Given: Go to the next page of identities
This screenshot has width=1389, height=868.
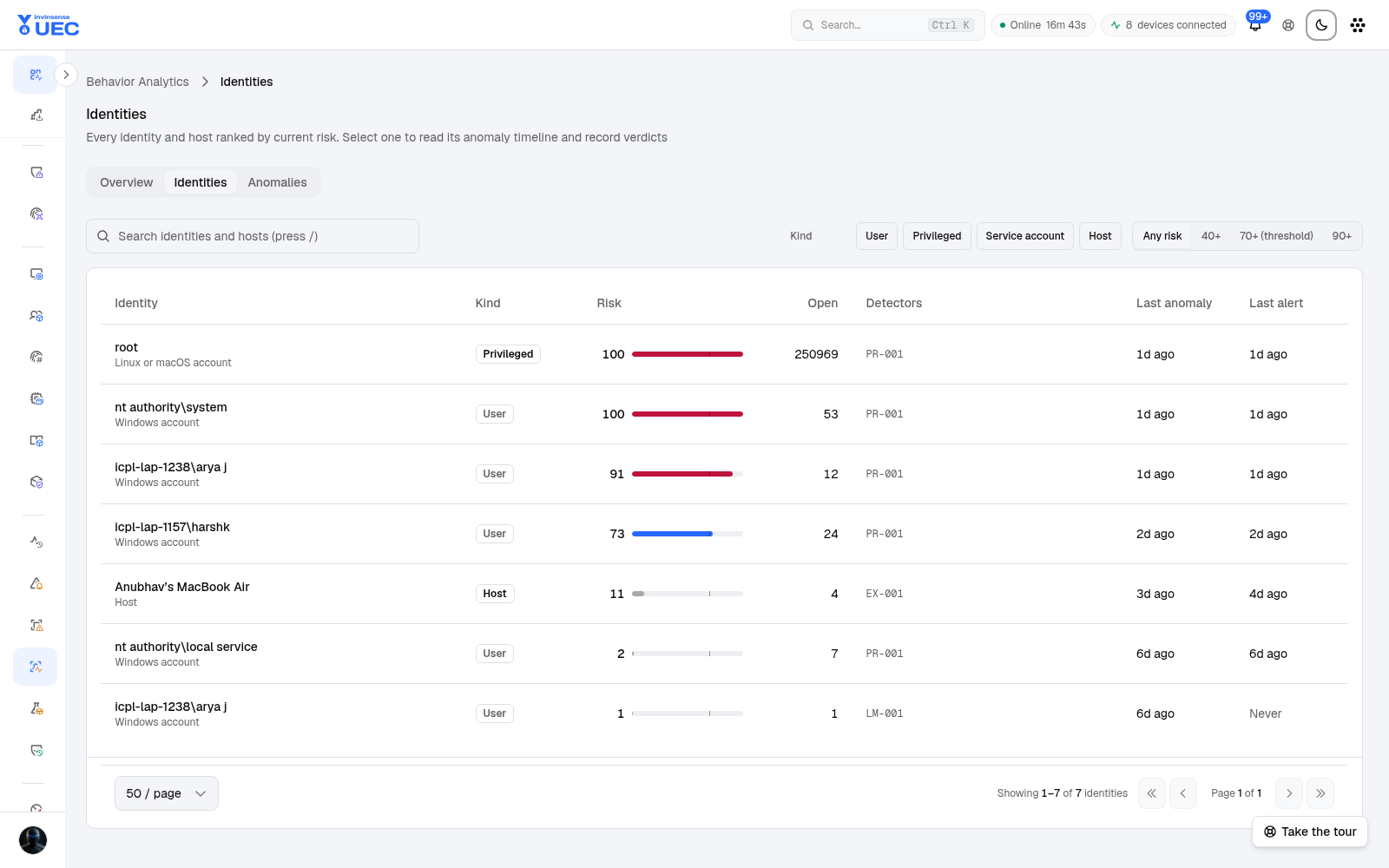Looking at the screenshot, I should (x=1289, y=793).
